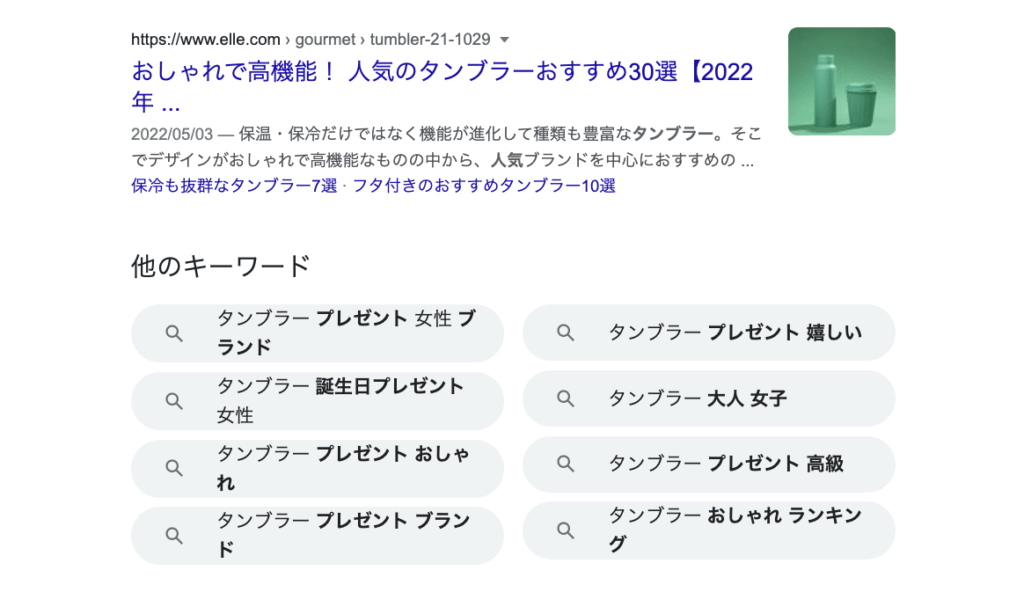Click search icon beside タンブラー プレゼント ブランド
Viewport: 1024px width, 614px height.
coord(174,535)
